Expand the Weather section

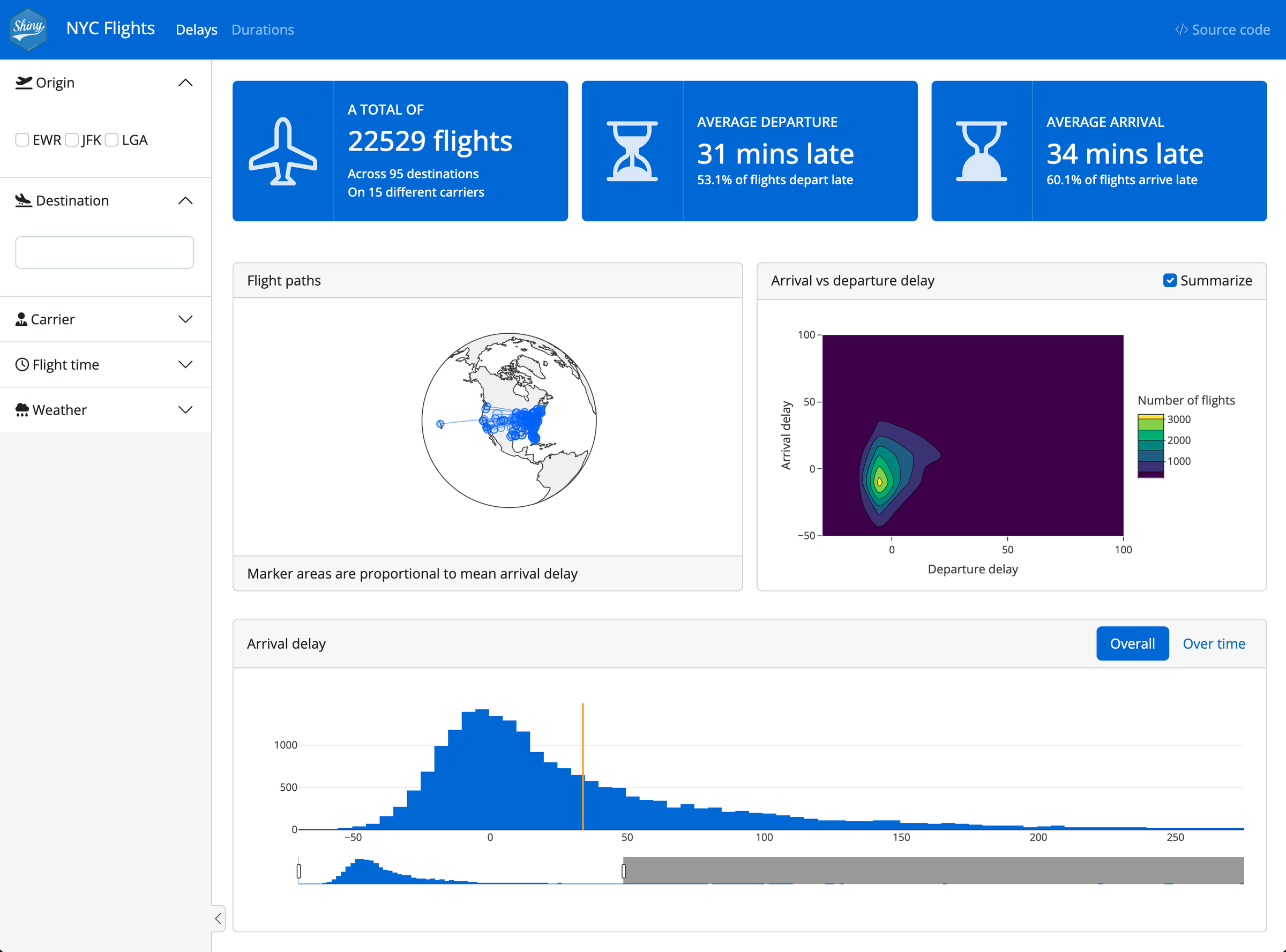185,409
